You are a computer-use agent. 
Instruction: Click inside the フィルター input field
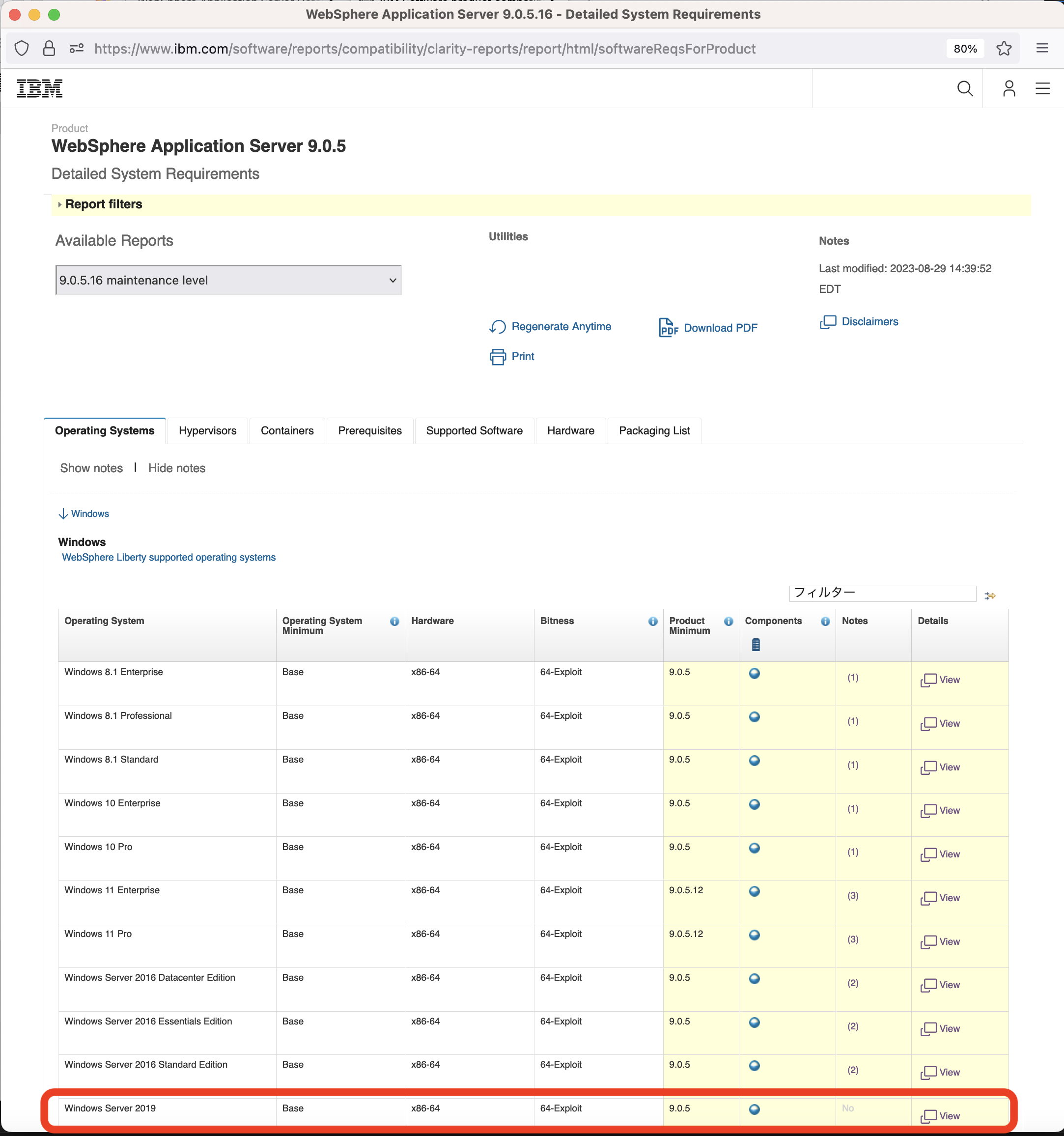click(x=882, y=593)
